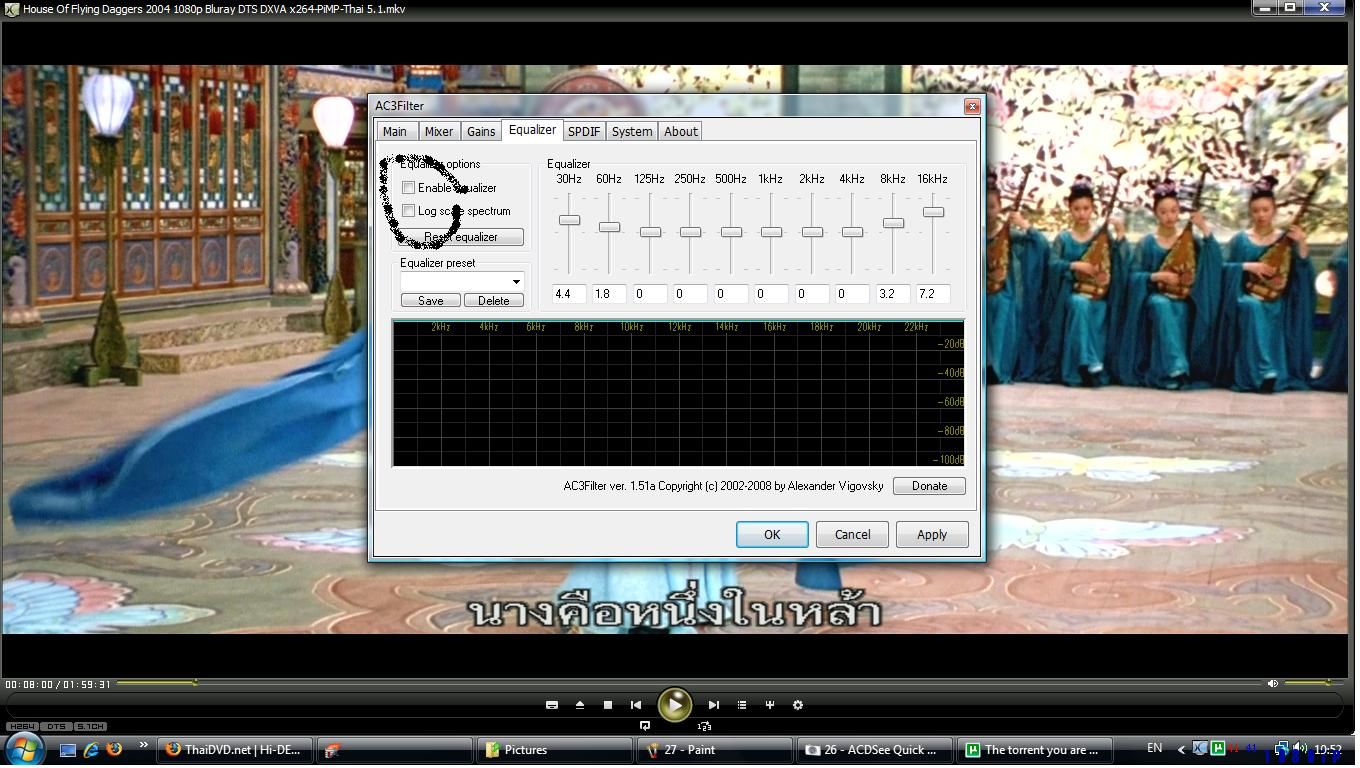Open the playlist icon in player controls
Viewport: 1360px width, 768px height.
(742, 705)
